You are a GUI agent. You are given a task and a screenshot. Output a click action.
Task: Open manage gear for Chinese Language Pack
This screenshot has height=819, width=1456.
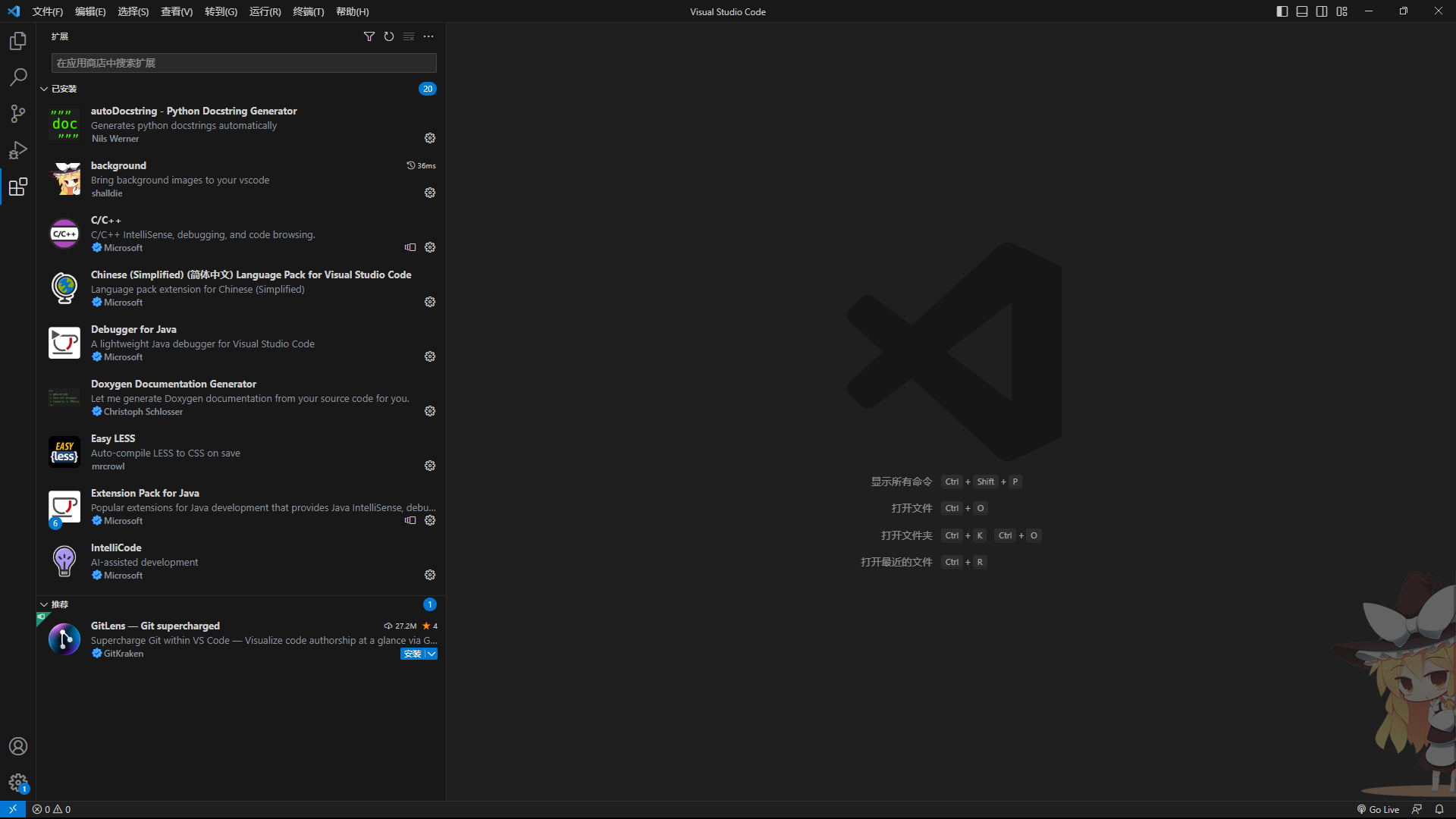(430, 302)
